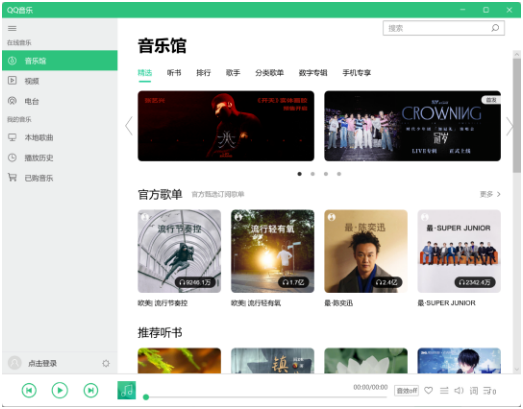
Task: Click the scrollbar down arrow
Action: (517, 369)
